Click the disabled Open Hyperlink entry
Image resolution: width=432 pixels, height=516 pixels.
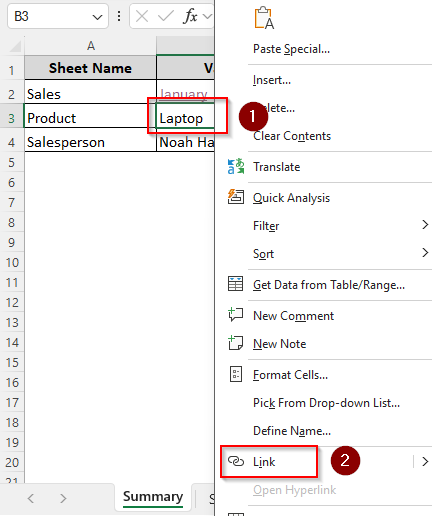[295, 490]
